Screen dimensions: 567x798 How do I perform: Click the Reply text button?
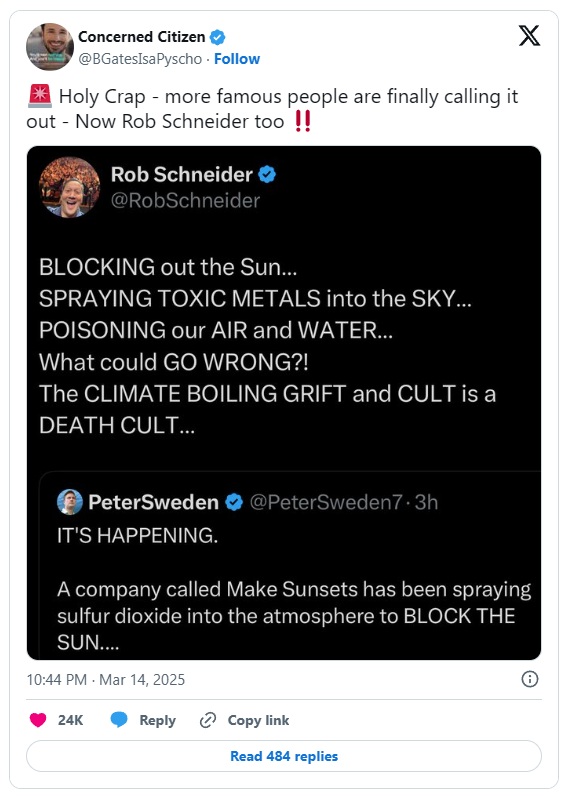click(x=157, y=720)
